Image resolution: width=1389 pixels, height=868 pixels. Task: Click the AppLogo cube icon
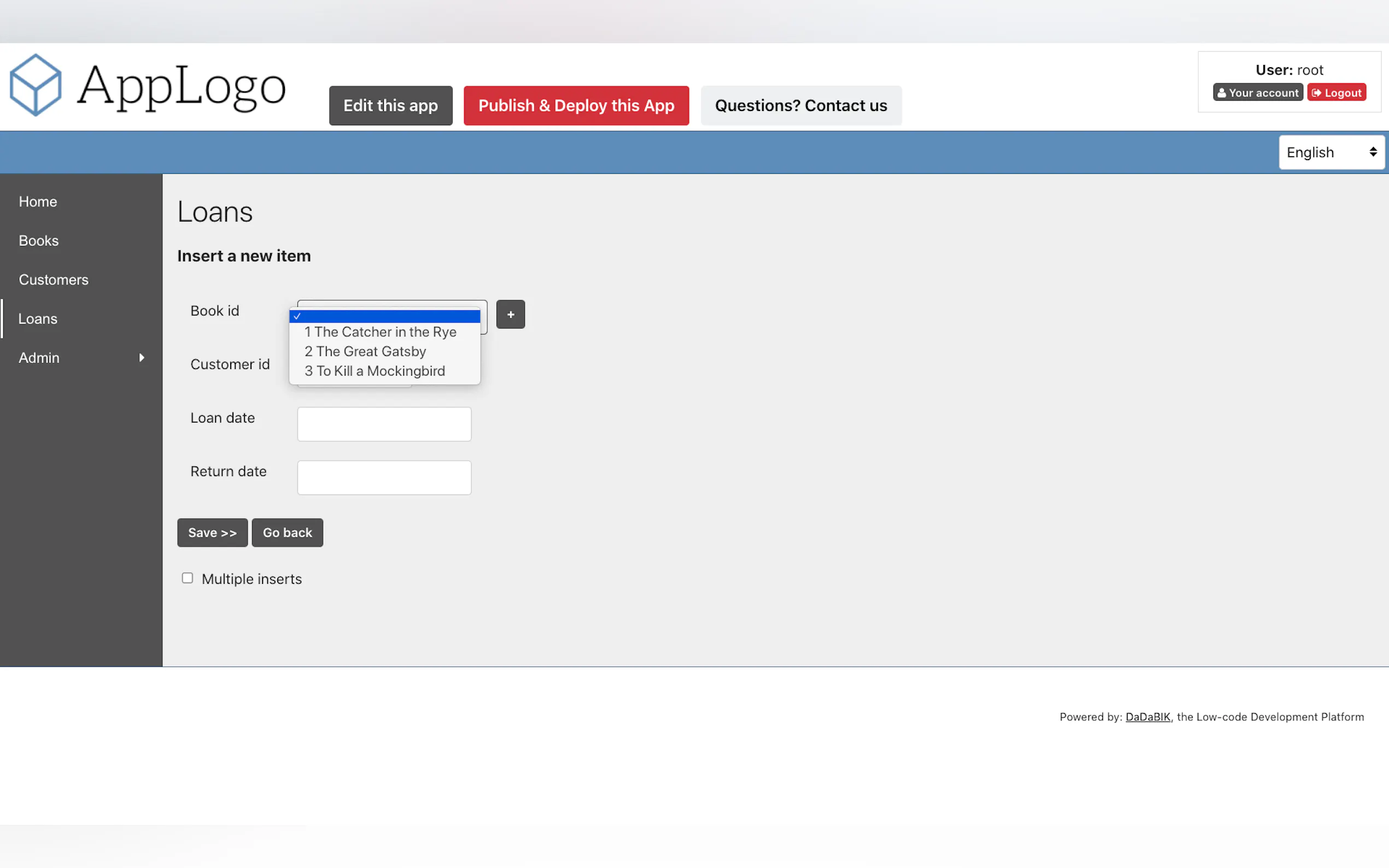36,85
